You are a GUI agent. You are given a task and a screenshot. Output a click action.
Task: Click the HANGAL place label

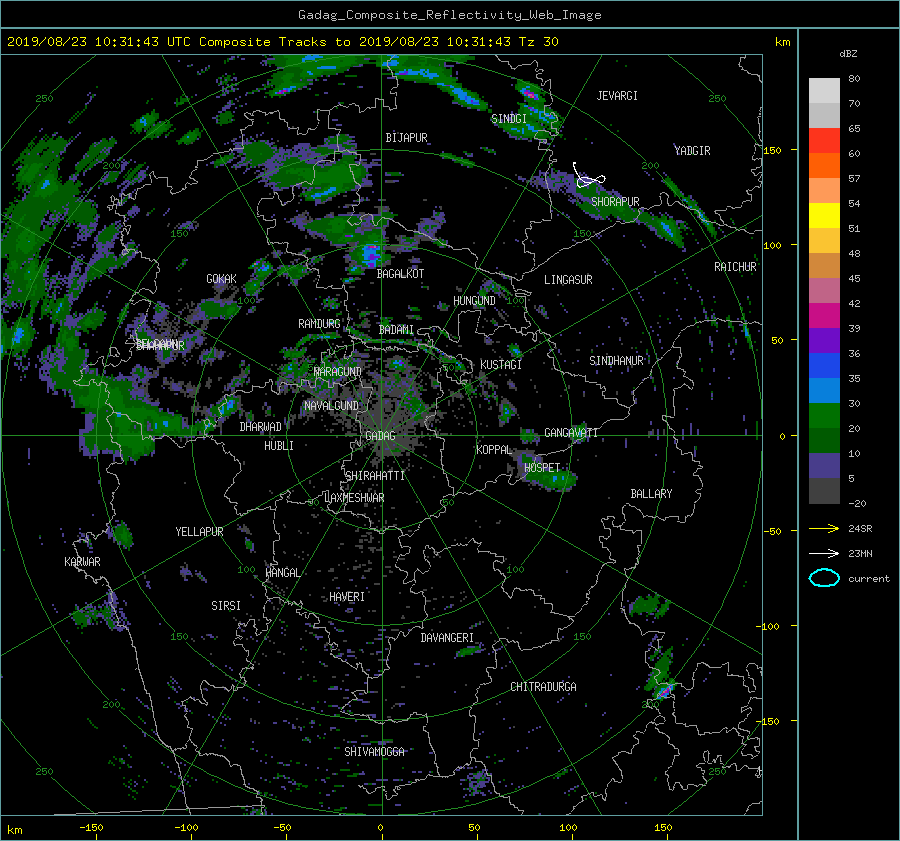point(282,573)
